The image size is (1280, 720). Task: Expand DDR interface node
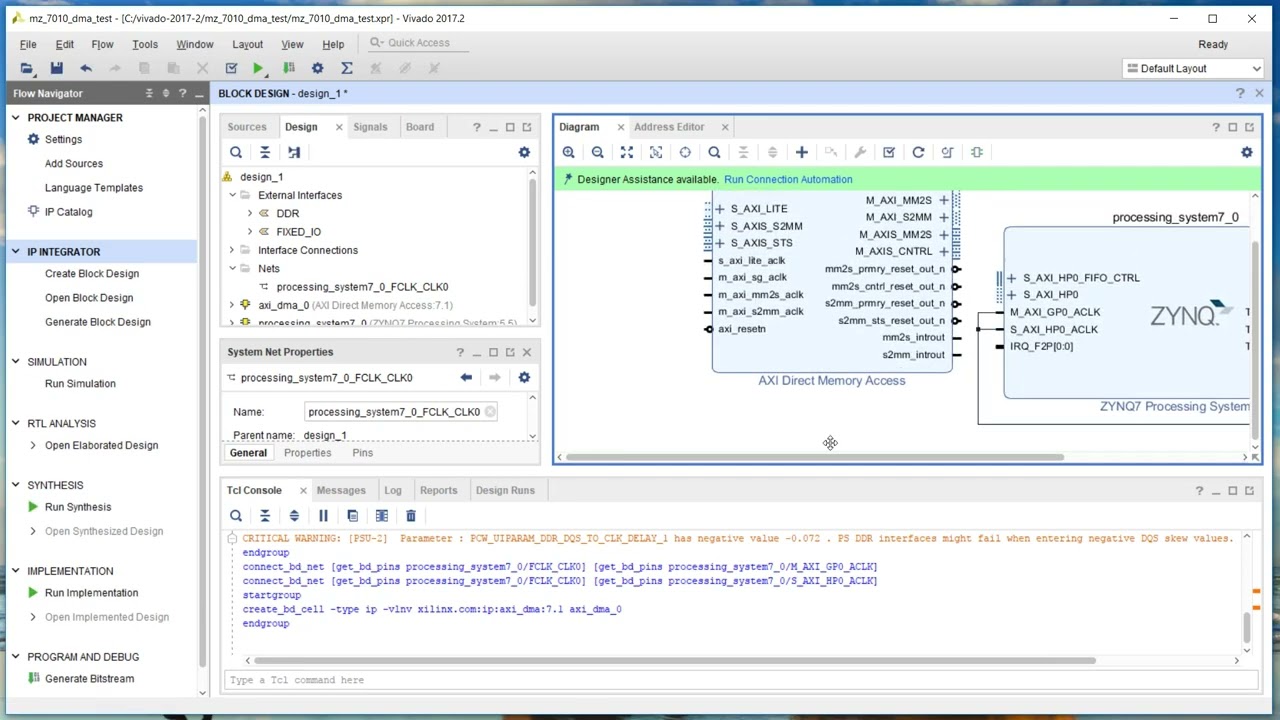click(x=250, y=213)
